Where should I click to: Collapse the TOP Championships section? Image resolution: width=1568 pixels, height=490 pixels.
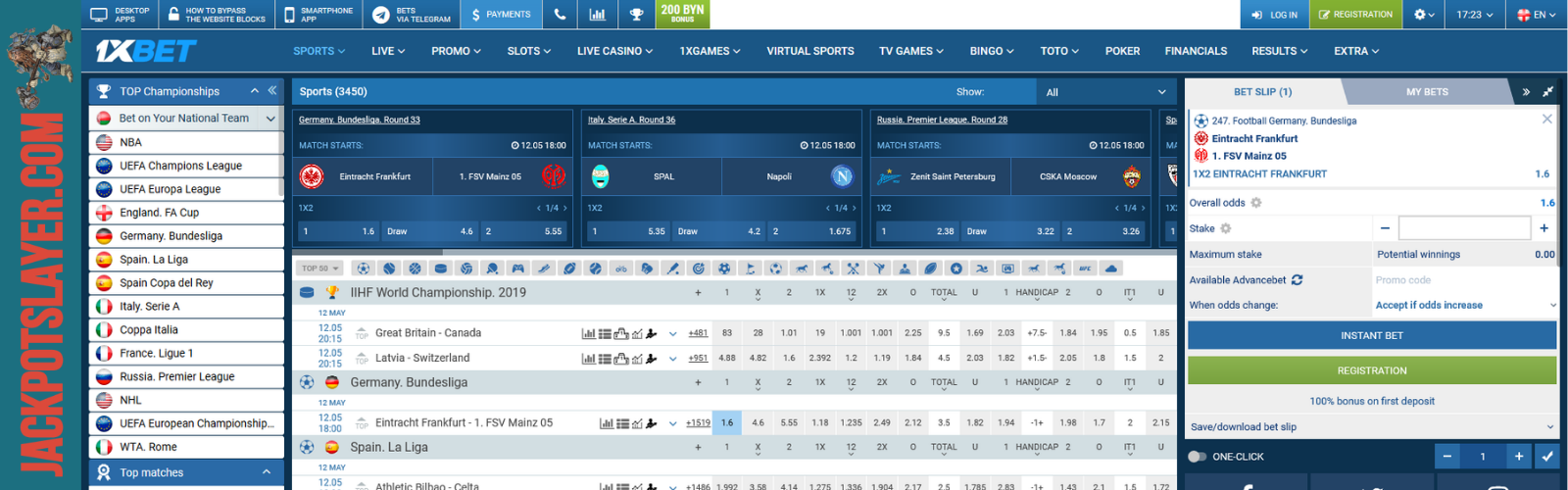(x=255, y=90)
